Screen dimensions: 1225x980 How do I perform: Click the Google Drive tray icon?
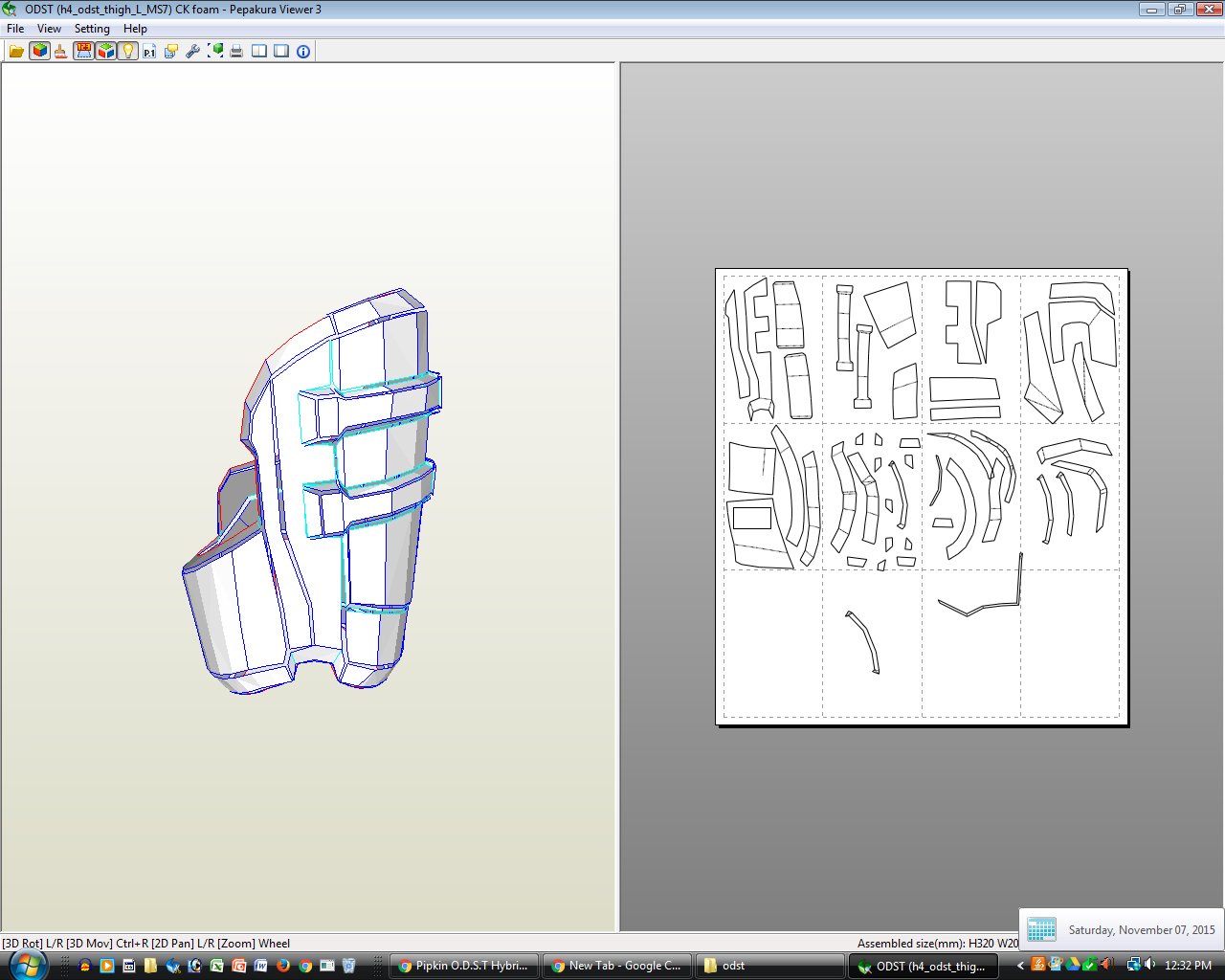1073,965
